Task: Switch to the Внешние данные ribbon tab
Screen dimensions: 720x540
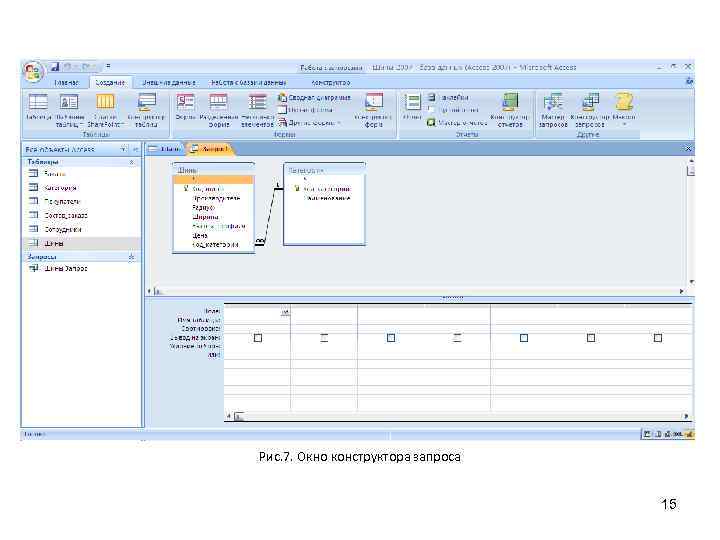Action: pyautogui.click(x=169, y=83)
